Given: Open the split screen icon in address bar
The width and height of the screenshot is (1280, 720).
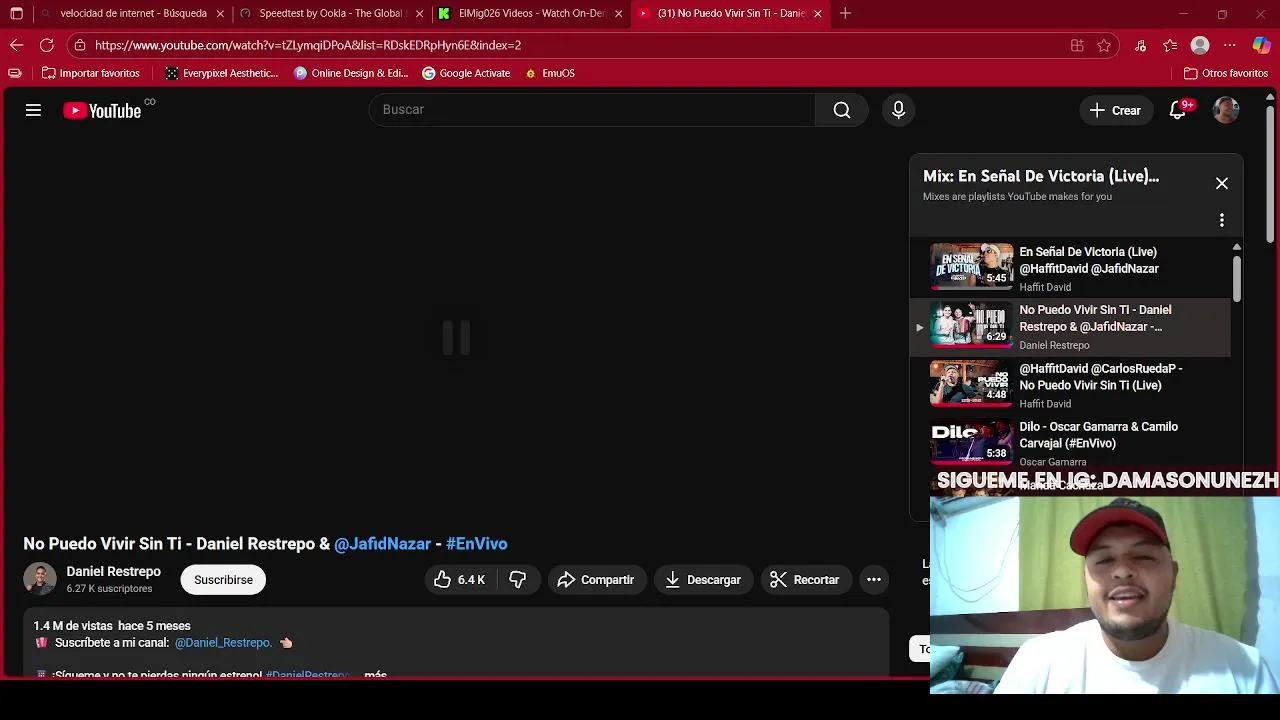Looking at the screenshot, I should [x=1077, y=45].
